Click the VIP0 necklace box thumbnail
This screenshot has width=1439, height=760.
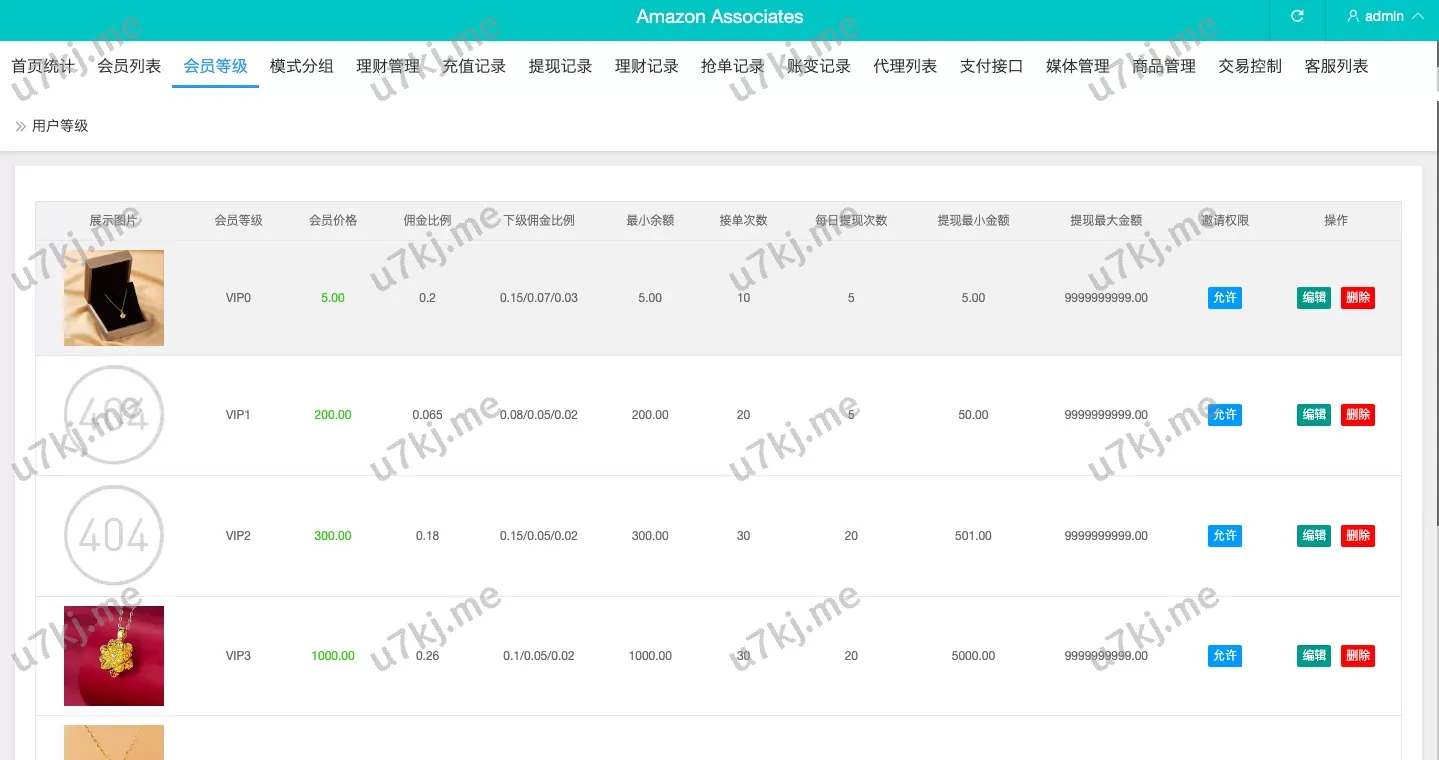click(x=114, y=298)
